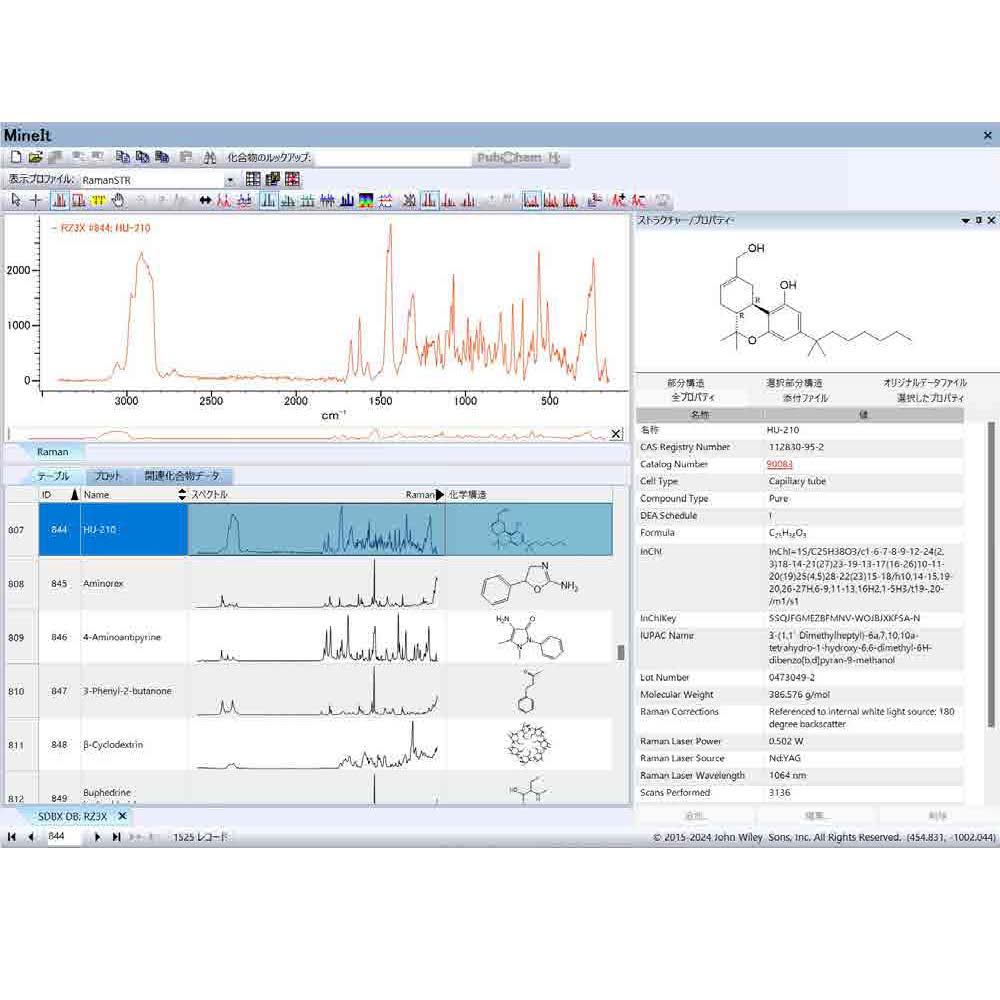Click the Name column sort arrows
The width and height of the screenshot is (1000, 1000).
(x=182, y=495)
